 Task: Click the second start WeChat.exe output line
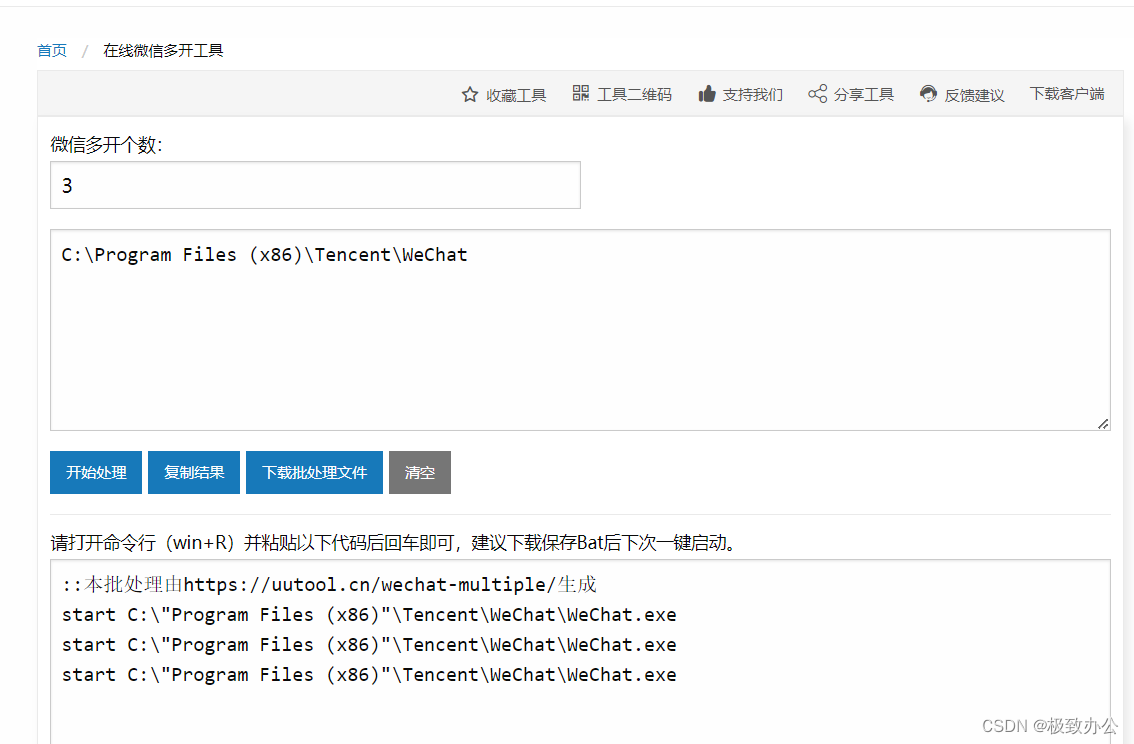(x=369, y=644)
